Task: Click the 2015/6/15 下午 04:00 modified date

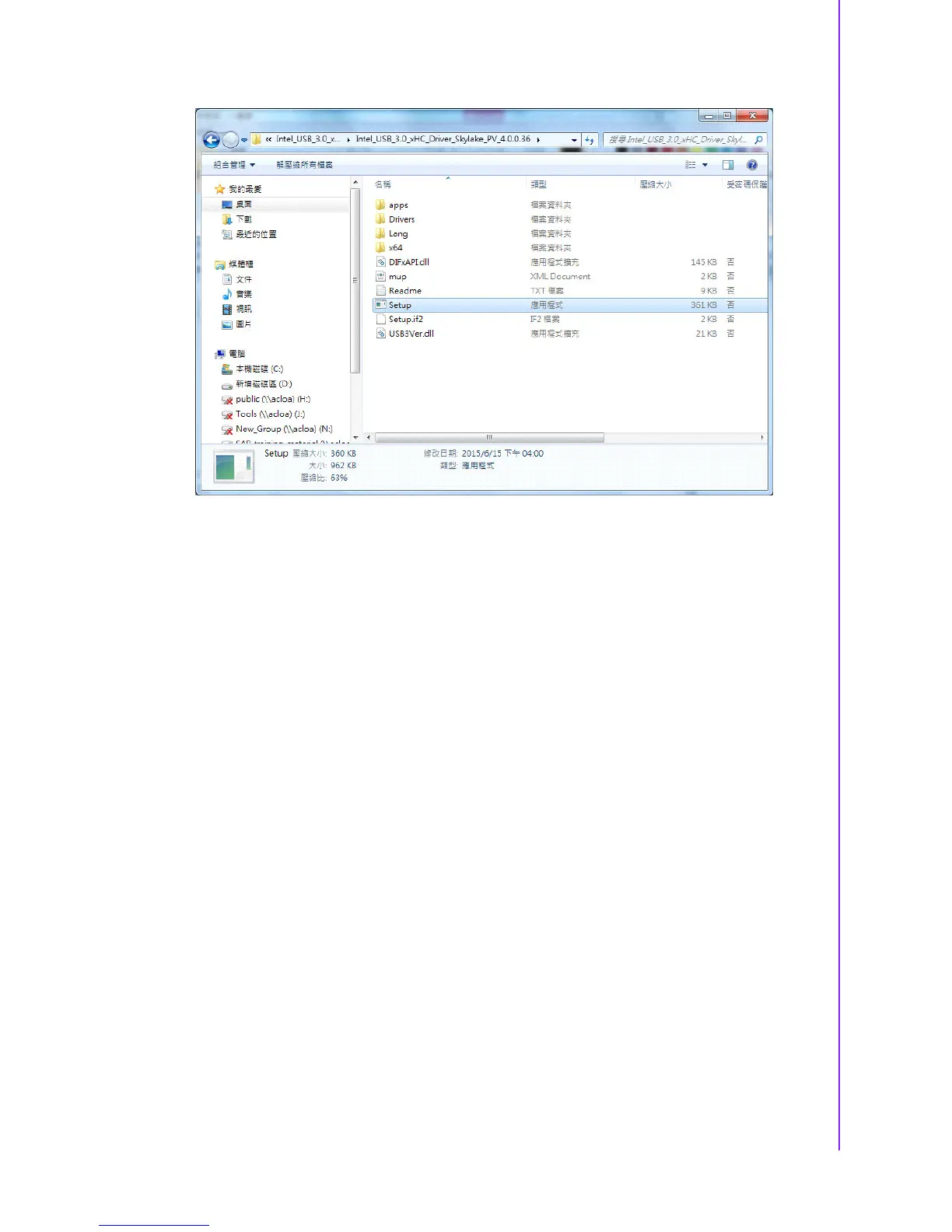Action: click(502, 453)
